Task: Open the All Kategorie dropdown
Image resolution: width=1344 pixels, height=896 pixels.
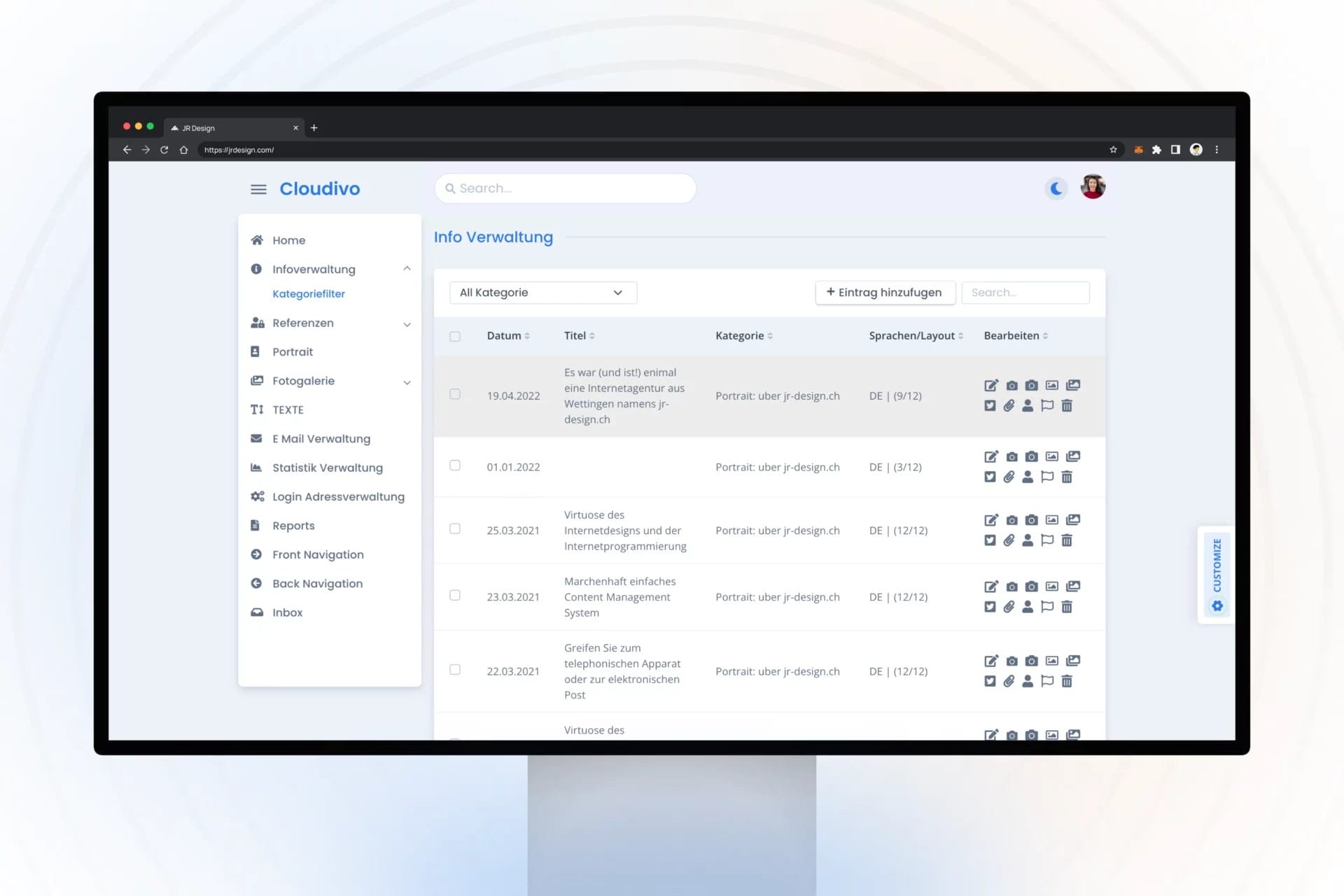Action: 542,292
